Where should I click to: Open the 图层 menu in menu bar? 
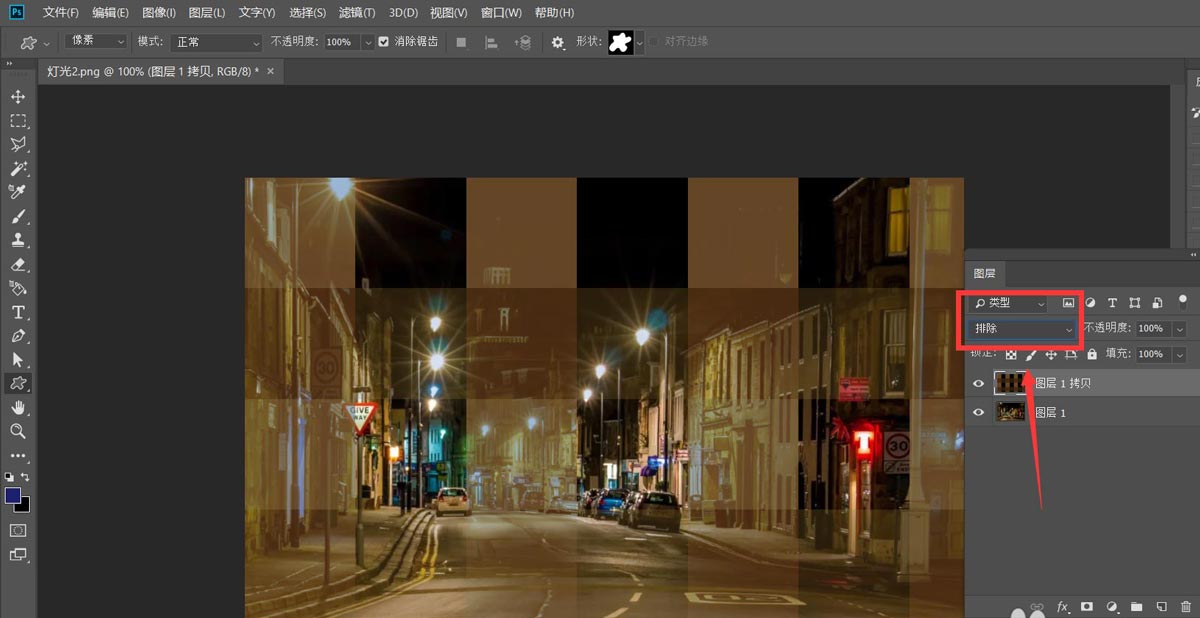207,13
